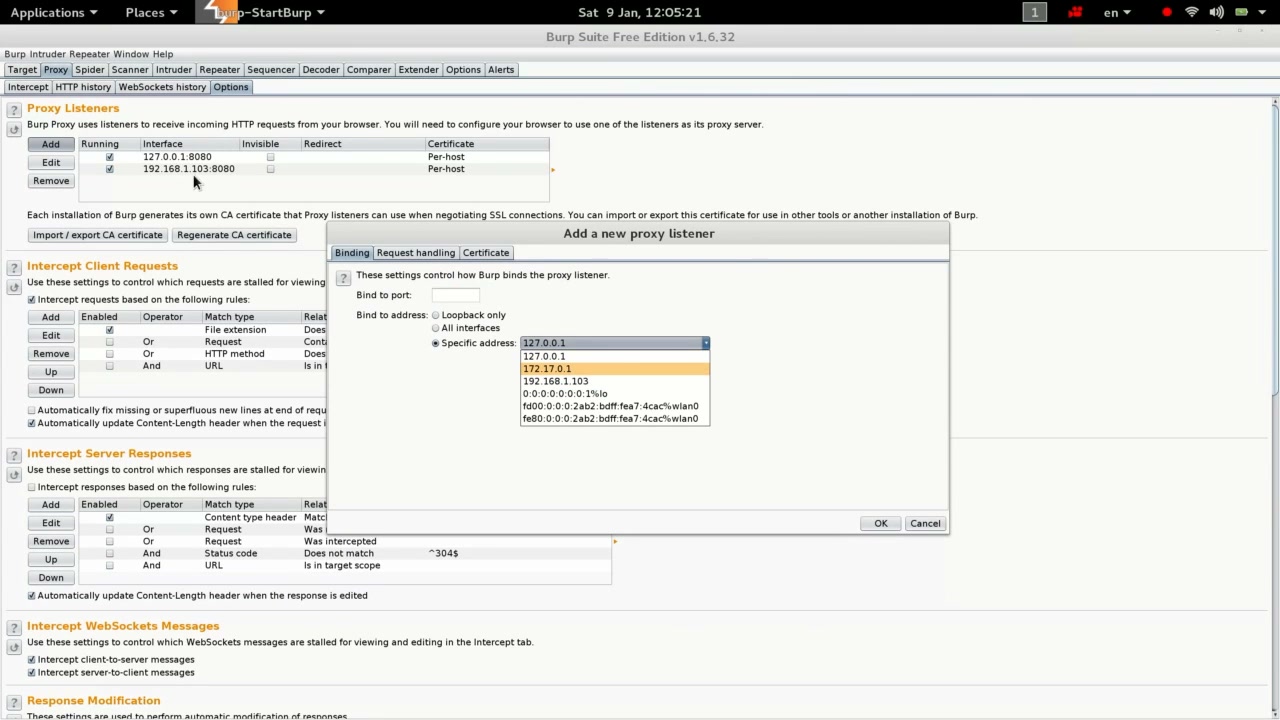Click OK in Add proxy listener dialog
Image resolution: width=1280 pixels, height=720 pixels.
click(880, 524)
